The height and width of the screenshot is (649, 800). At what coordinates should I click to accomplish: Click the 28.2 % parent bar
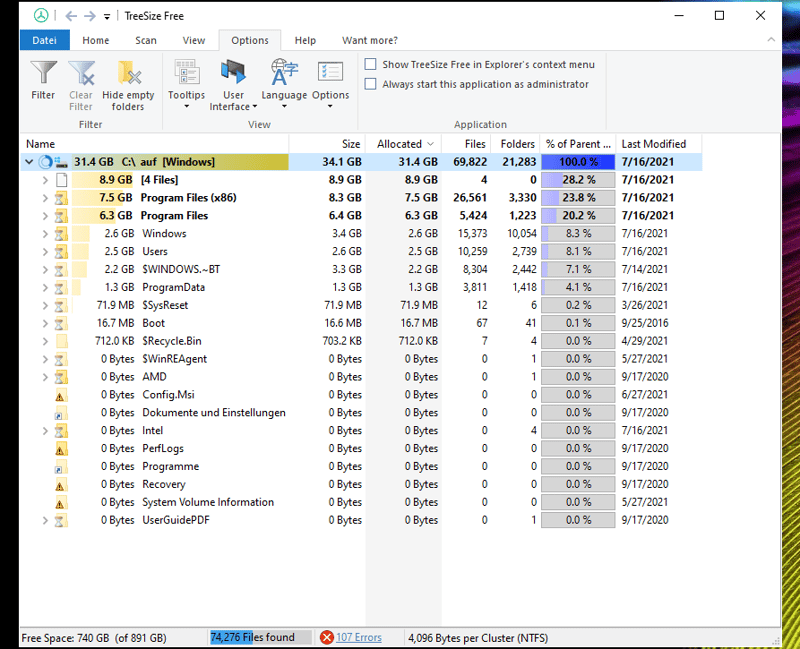tap(578, 180)
